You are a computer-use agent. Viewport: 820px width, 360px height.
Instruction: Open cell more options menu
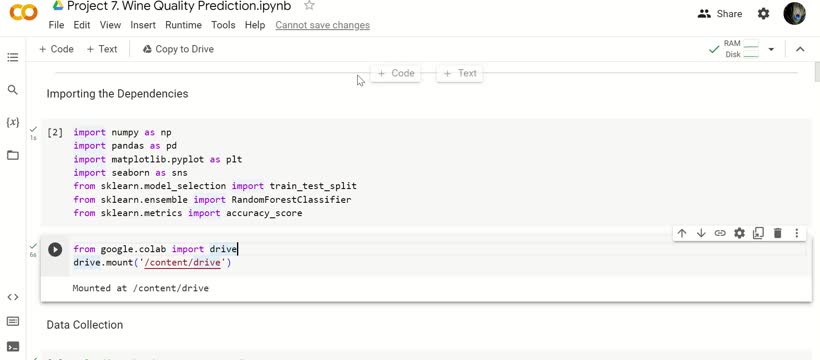click(x=796, y=233)
